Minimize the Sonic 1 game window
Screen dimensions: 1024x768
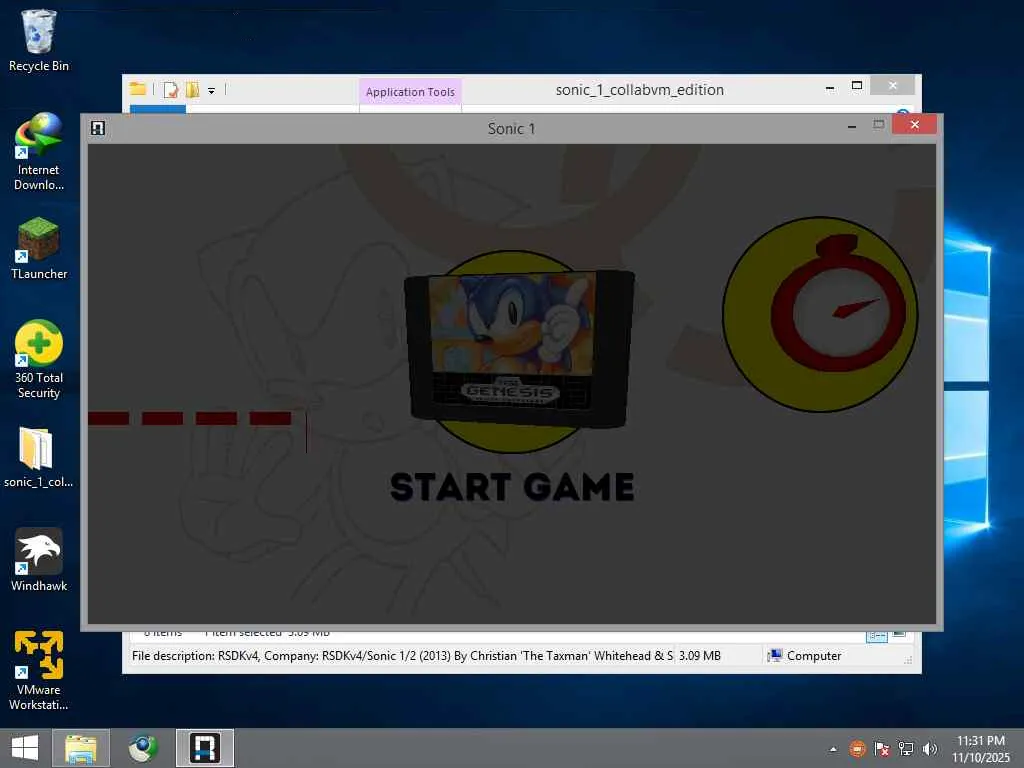tap(852, 127)
